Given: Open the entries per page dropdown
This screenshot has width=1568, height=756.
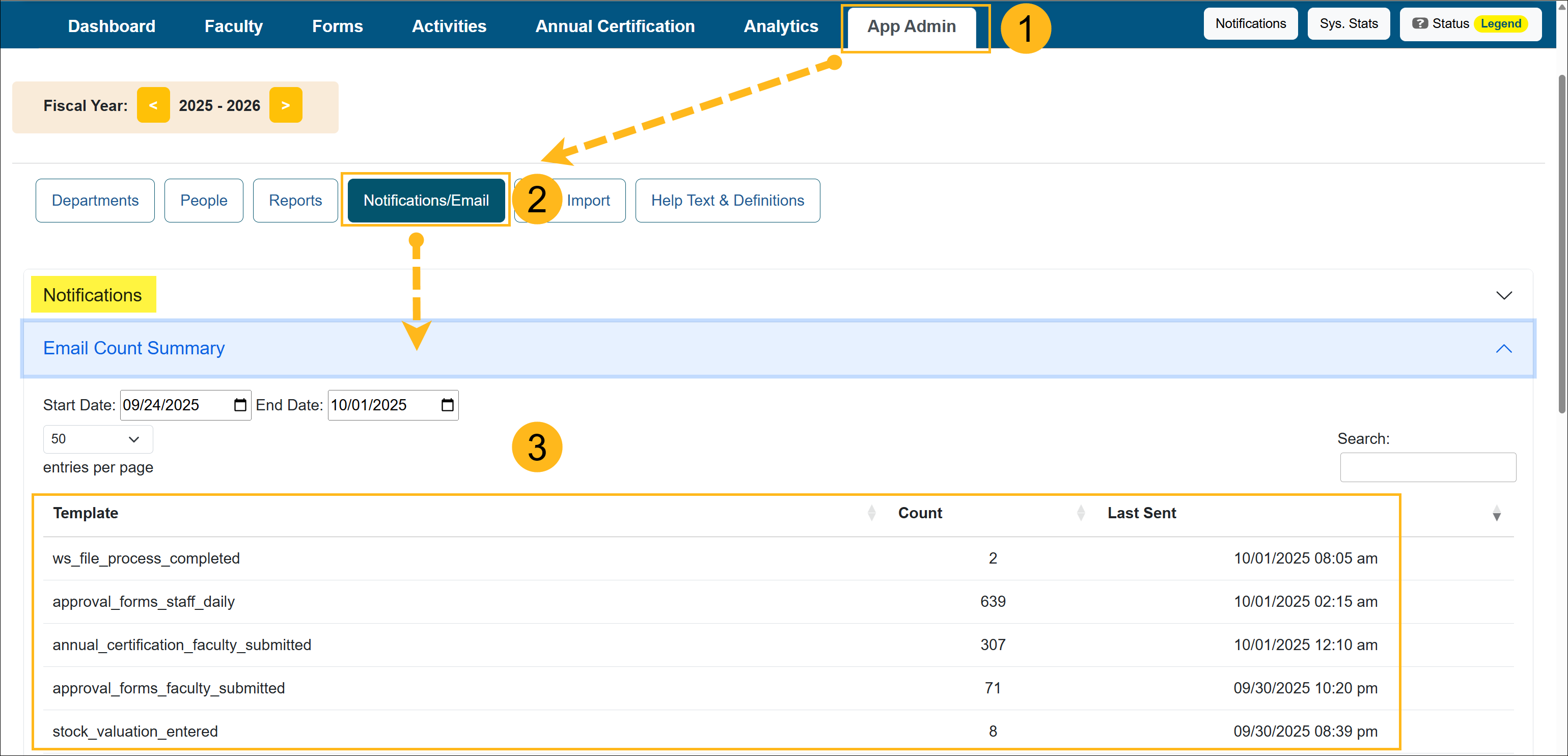Looking at the screenshot, I should (97, 439).
